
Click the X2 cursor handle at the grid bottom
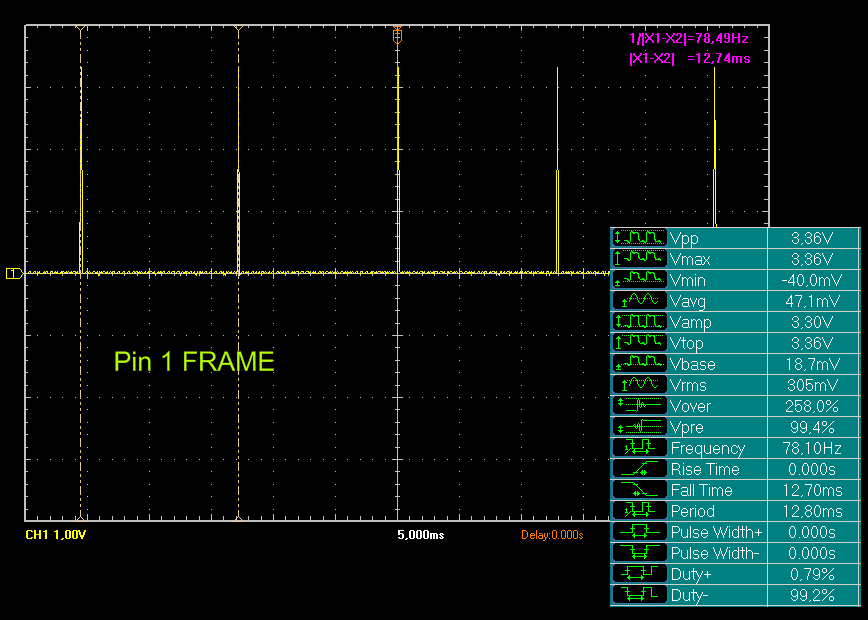(x=239, y=518)
